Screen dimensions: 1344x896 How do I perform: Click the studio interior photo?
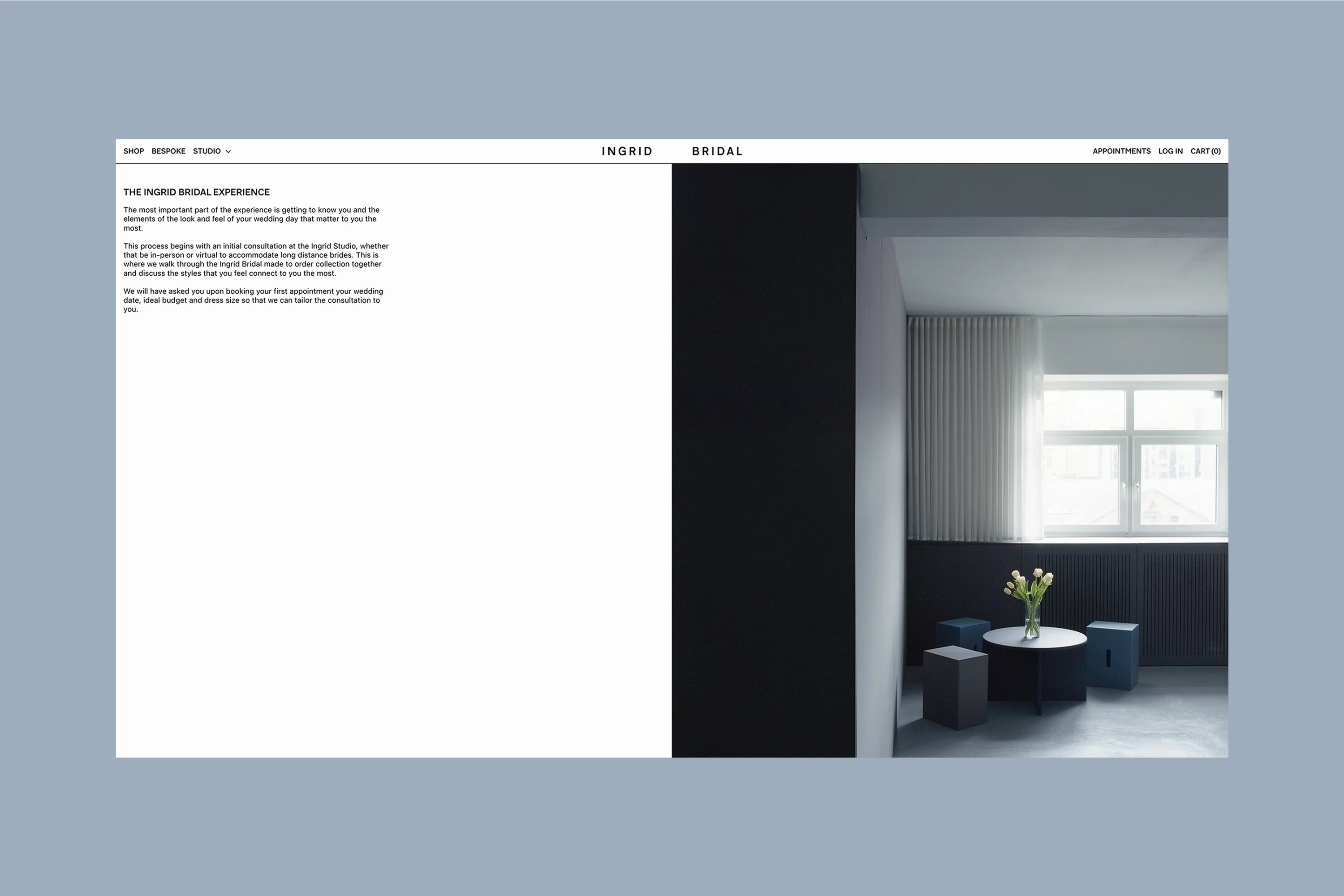(x=950, y=461)
